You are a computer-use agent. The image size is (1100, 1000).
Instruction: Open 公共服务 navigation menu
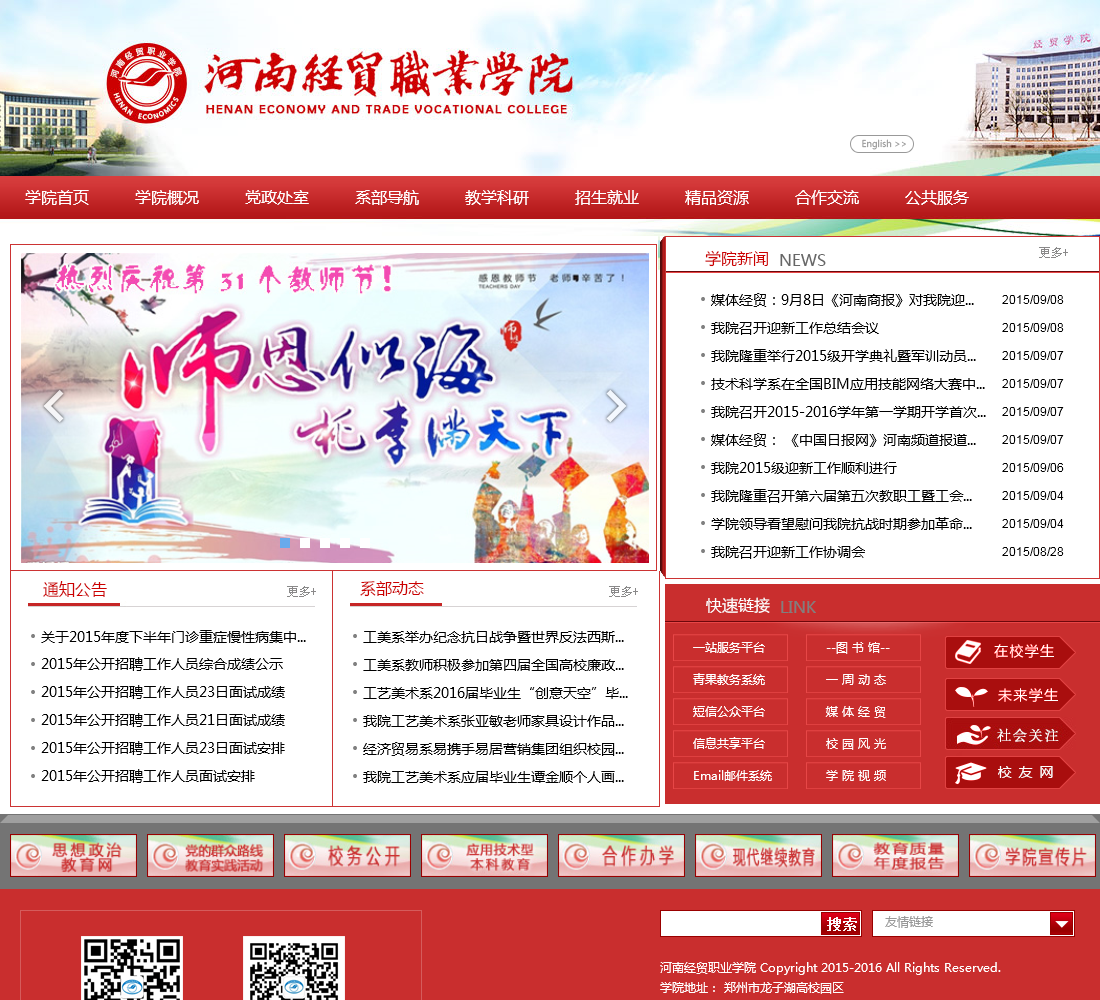[937, 198]
